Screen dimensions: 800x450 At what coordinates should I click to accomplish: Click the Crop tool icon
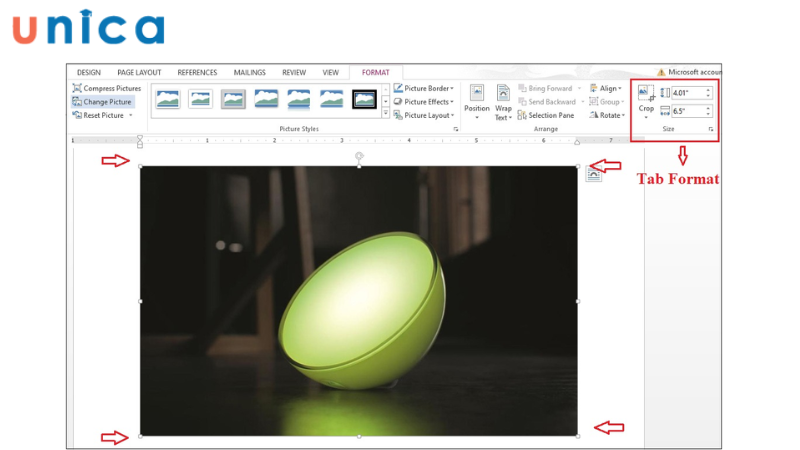(646, 94)
